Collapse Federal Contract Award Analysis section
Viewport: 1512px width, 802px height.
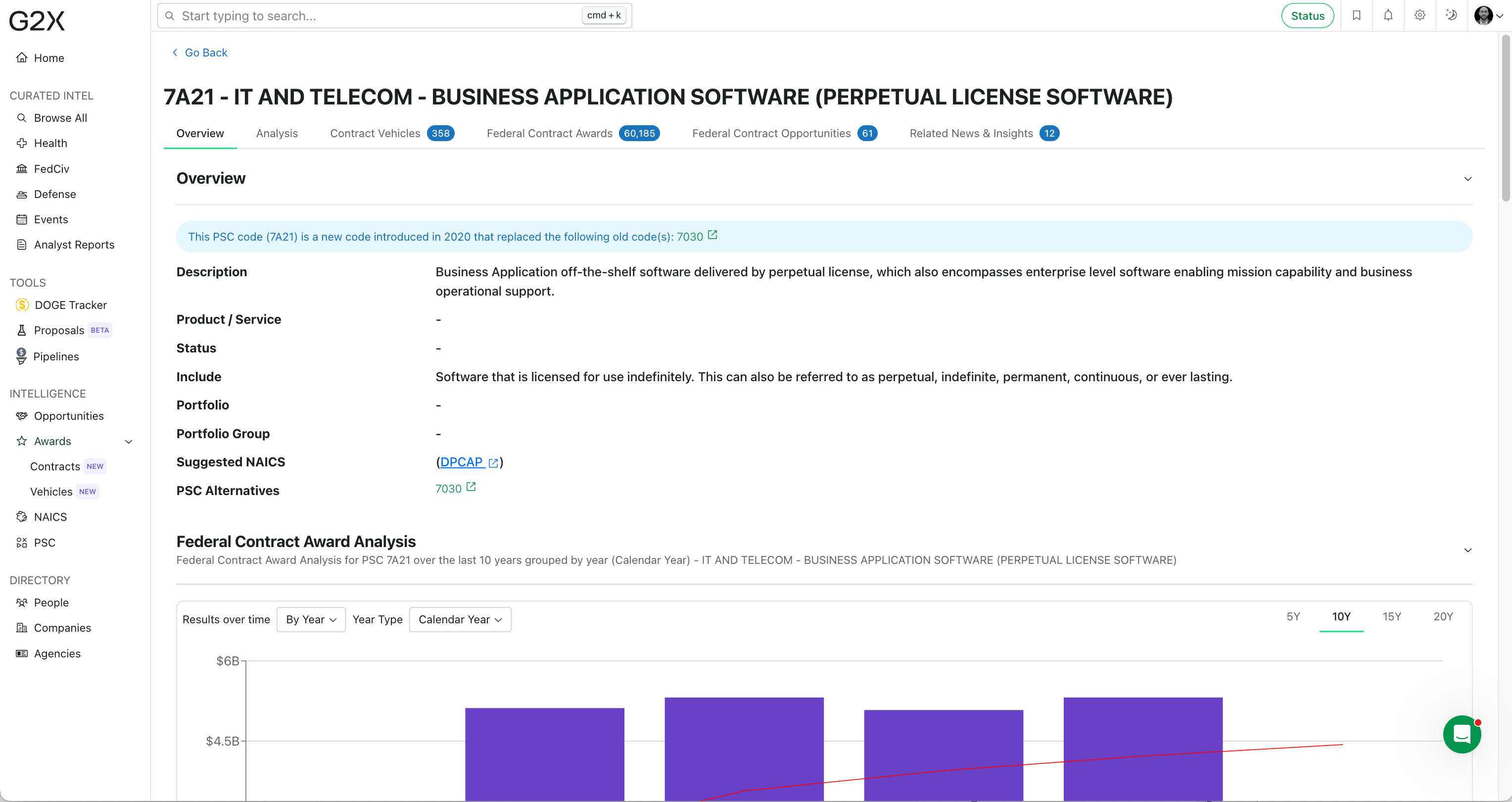[1467, 550]
